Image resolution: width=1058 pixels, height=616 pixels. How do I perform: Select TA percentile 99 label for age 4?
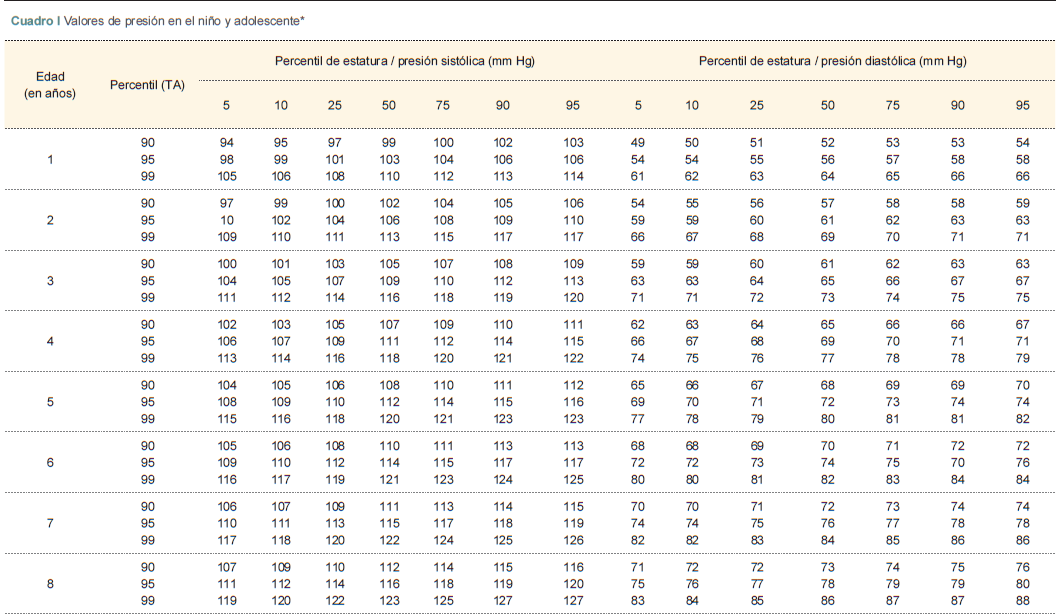[x=148, y=358]
